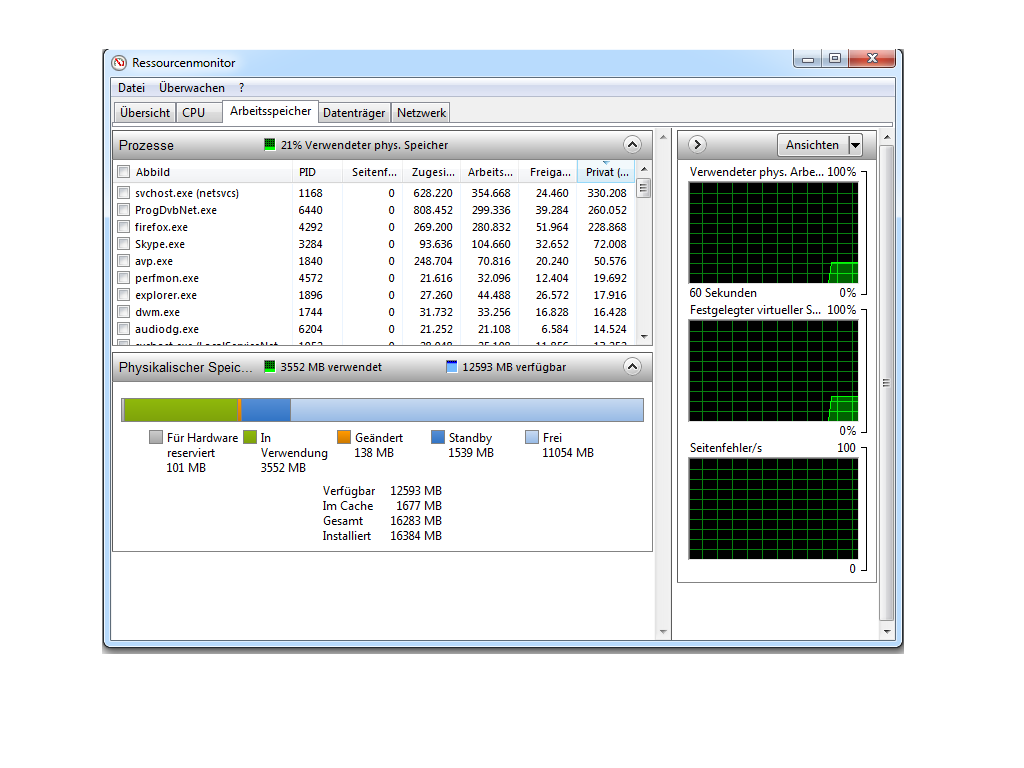Click the main pane scroll-down arrow
Image resolution: width=1024 pixels, height=768 pixels.
(664, 632)
